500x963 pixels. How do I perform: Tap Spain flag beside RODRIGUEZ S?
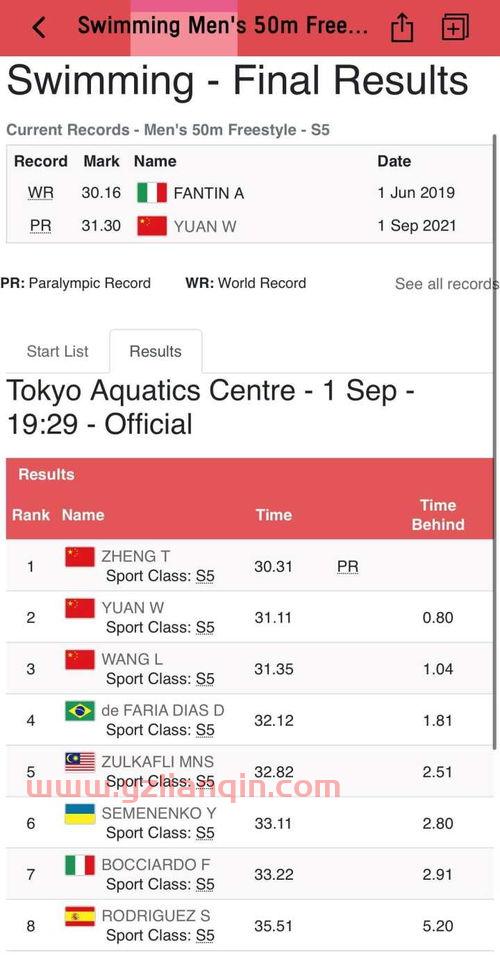80,916
